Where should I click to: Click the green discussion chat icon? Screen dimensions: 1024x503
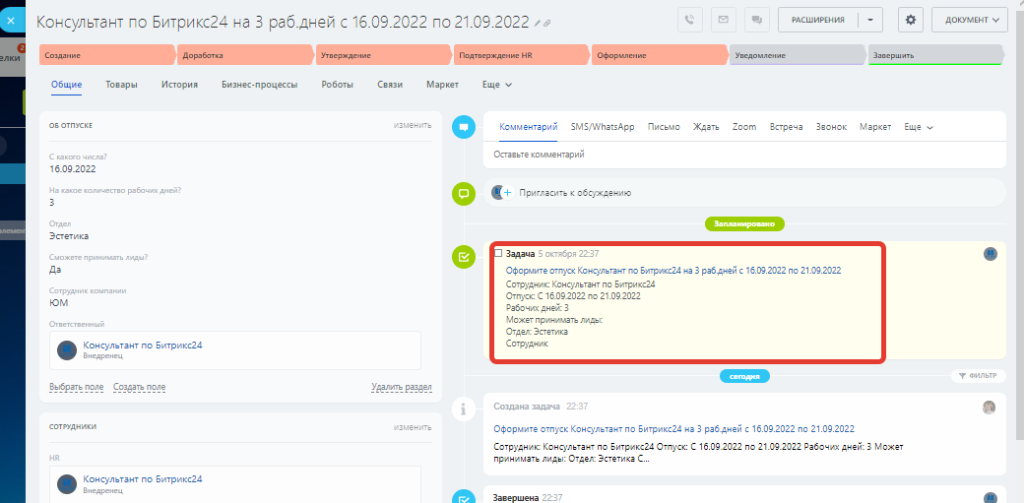click(464, 193)
